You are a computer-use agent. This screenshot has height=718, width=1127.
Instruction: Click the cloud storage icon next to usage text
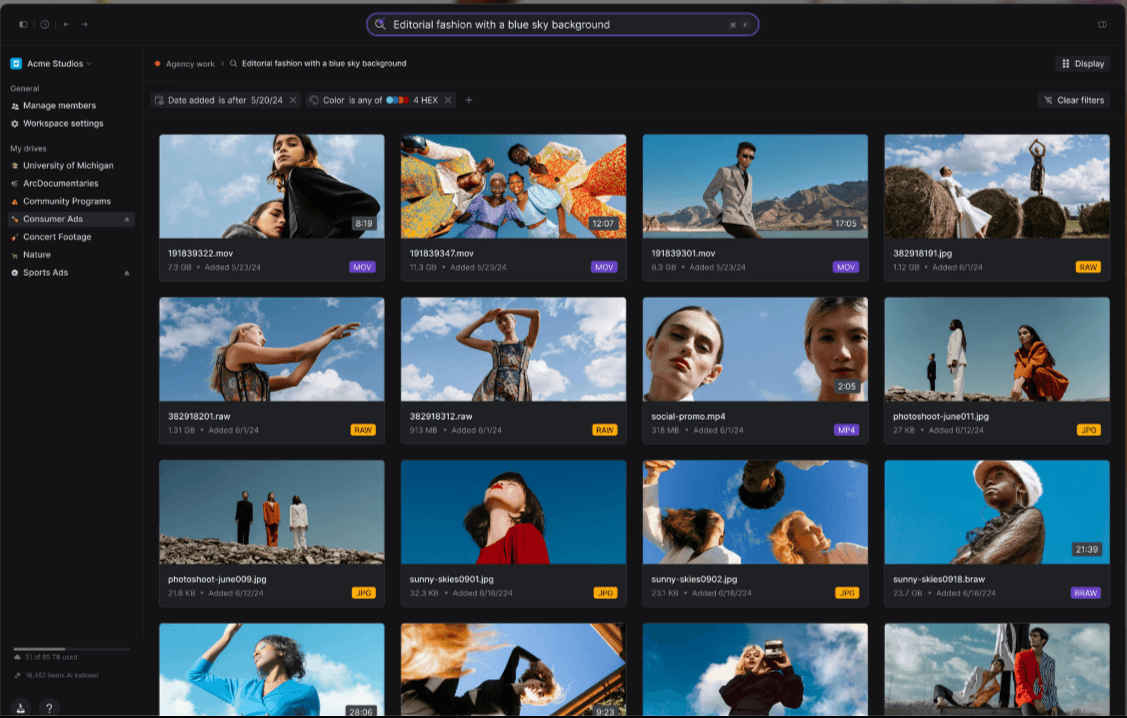[17, 657]
